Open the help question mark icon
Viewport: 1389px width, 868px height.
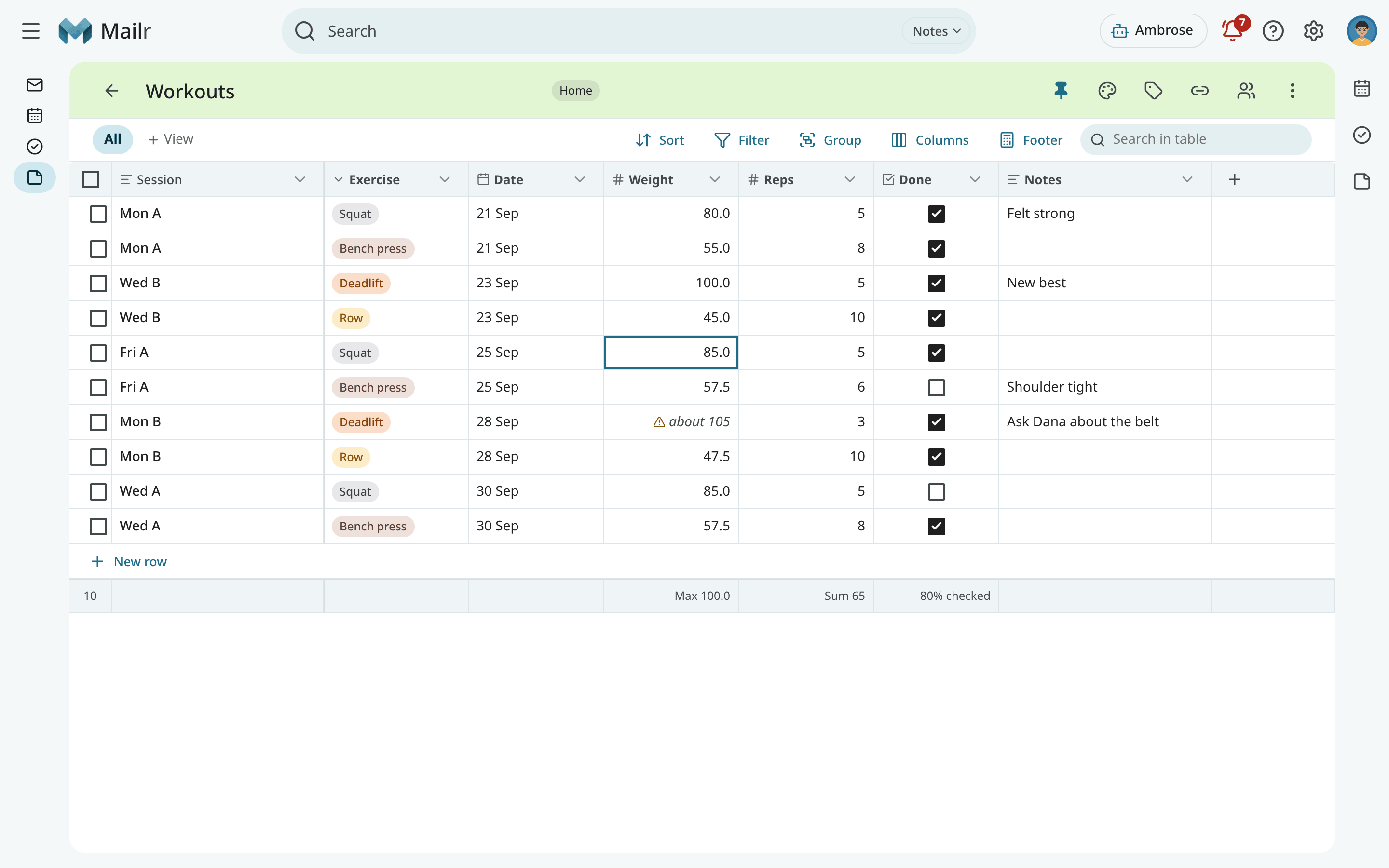(x=1273, y=31)
